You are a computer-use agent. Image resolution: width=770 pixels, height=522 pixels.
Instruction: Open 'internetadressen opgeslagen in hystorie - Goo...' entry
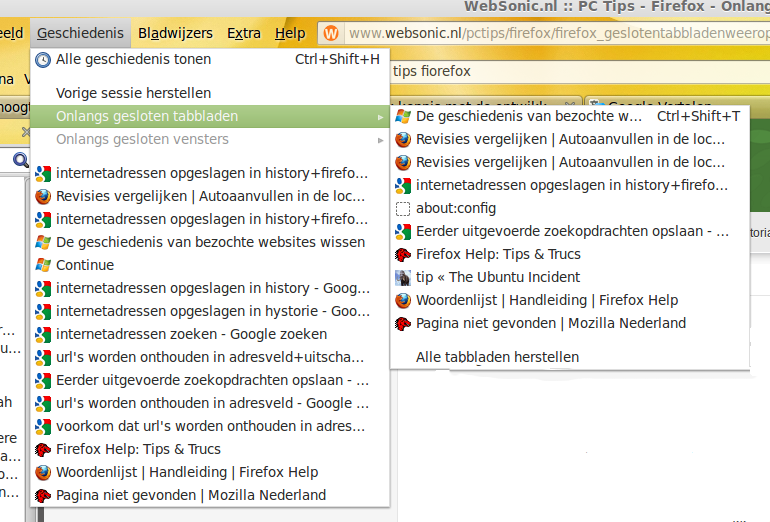210,311
